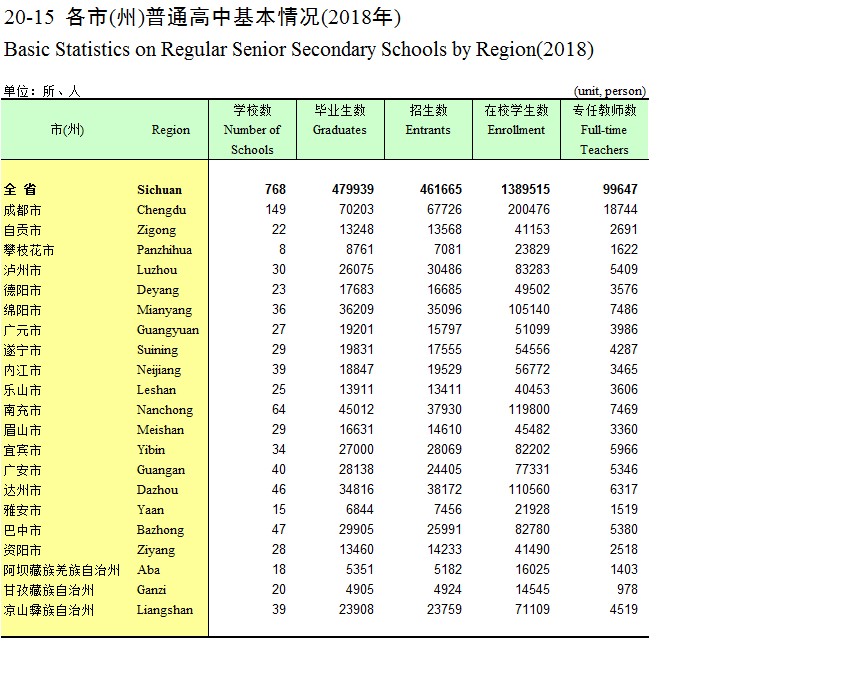Click the '单位：所、人' unit label
This screenshot has width=865, height=676.
[x=42, y=91]
